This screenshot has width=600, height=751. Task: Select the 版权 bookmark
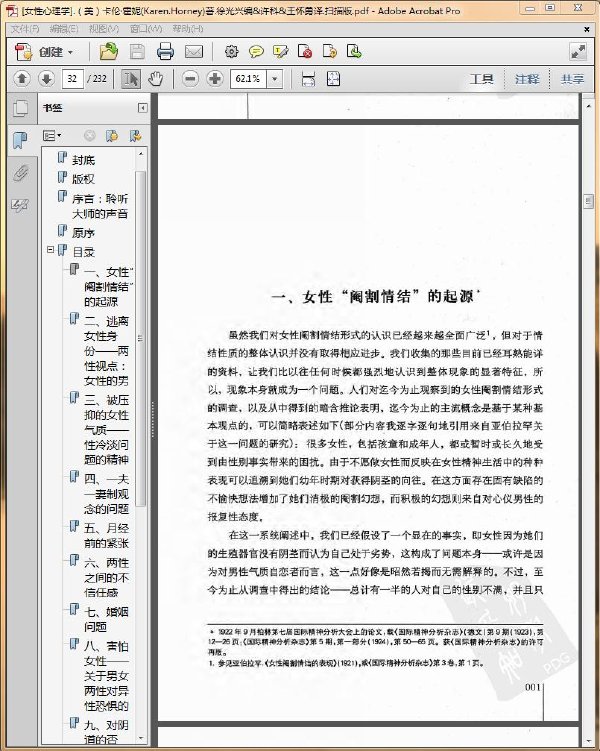83,179
